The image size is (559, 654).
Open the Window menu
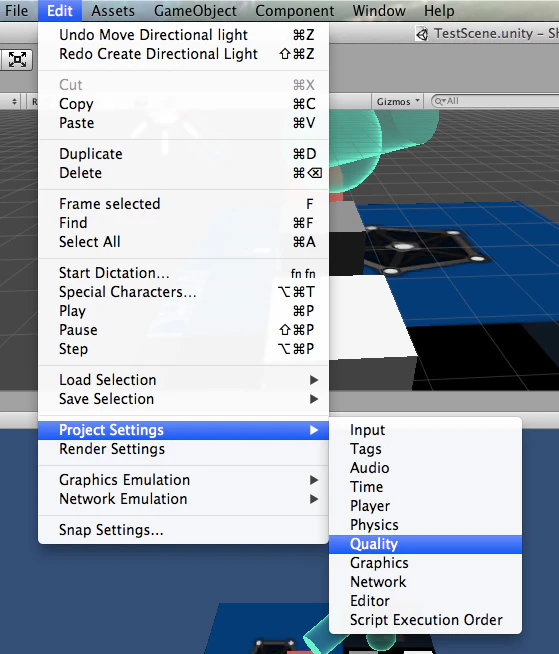[379, 10]
